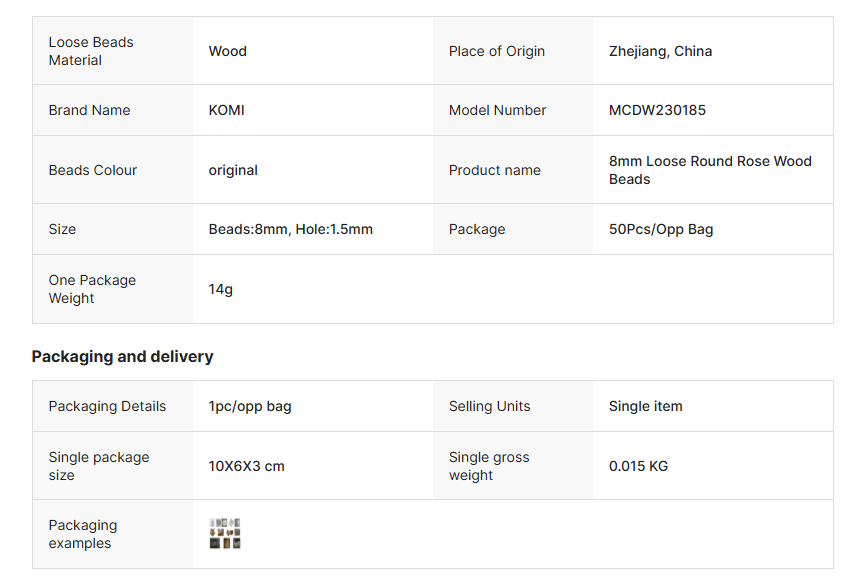The height and width of the screenshot is (580, 858).
Task: Click the Model Number value MCDW230185
Action: [x=657, y=110]
